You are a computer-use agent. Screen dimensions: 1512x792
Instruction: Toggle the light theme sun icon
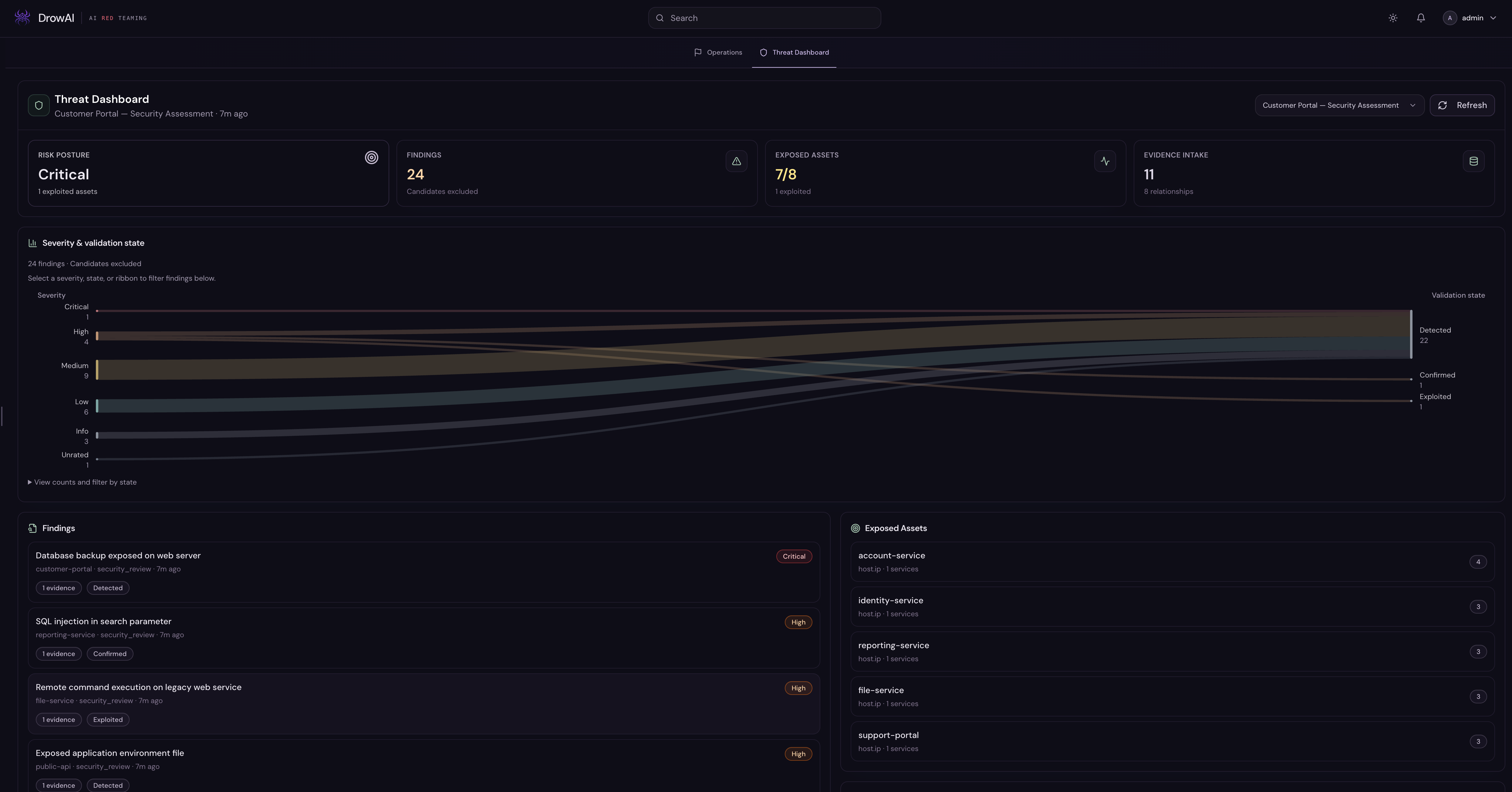(x=1393, y=18)
